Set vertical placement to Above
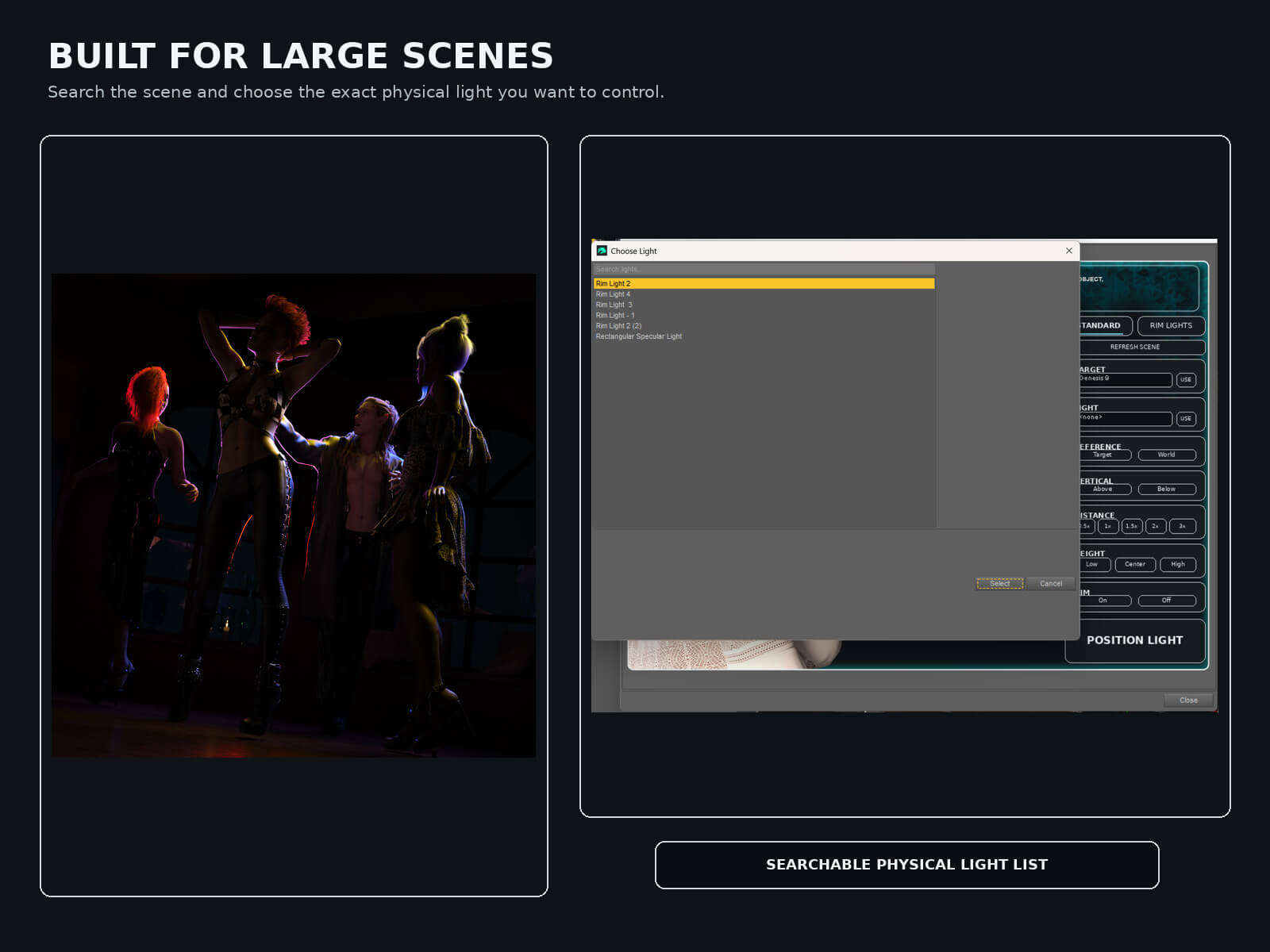The height and width of the screenshot is (952, 1270). click(1105, 489)
